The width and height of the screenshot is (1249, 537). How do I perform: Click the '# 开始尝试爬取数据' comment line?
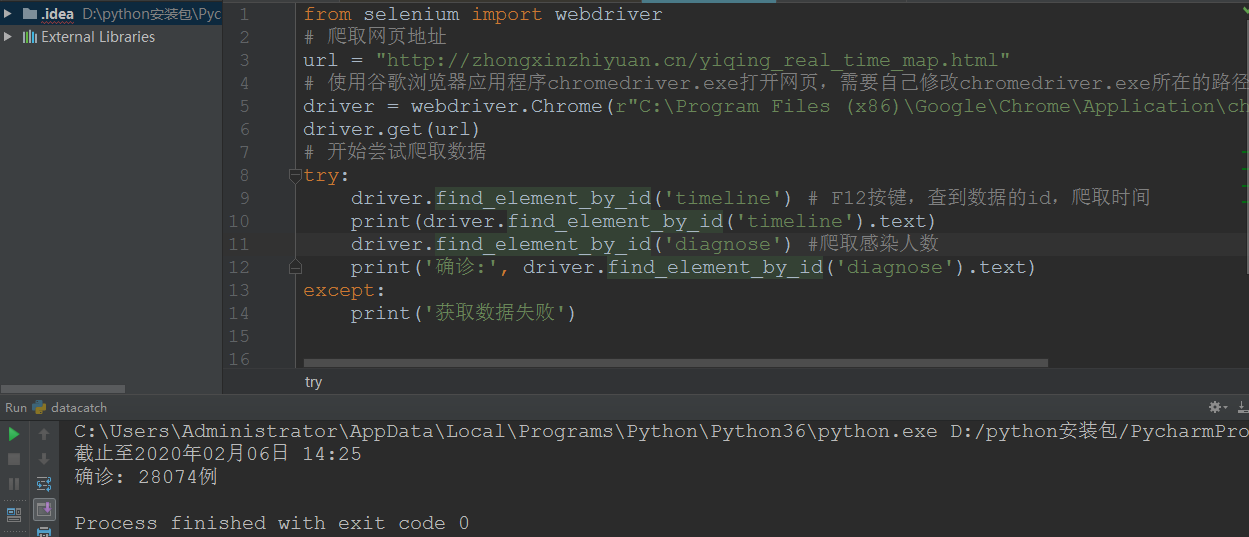pos(395,152)
